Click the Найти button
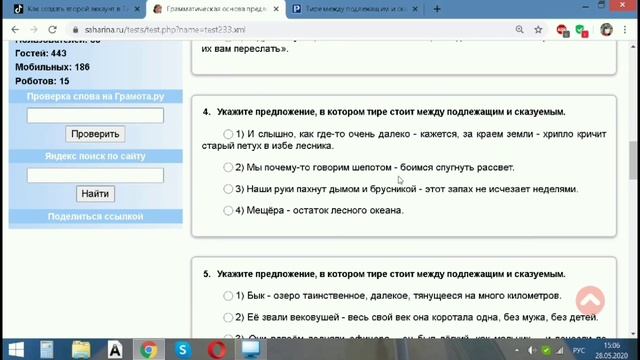The width and height of the screenshot is (640, 360). click(95, 193)
